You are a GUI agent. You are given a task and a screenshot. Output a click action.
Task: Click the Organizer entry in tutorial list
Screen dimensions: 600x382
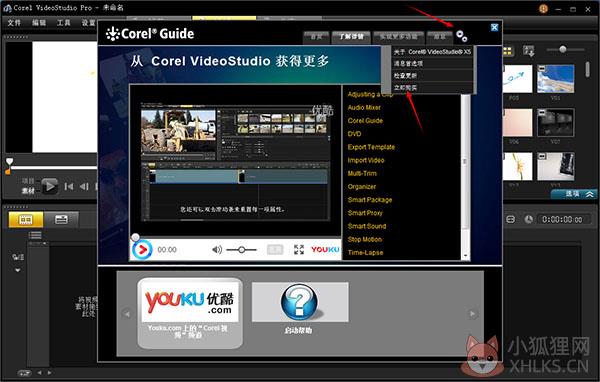point(362,187)
